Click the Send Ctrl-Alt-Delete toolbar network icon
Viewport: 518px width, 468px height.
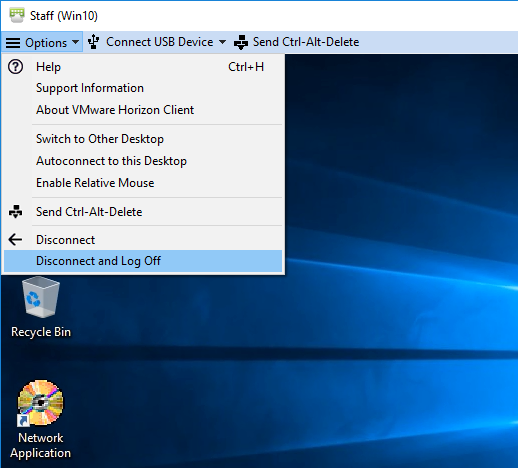(x=241, y=42)
